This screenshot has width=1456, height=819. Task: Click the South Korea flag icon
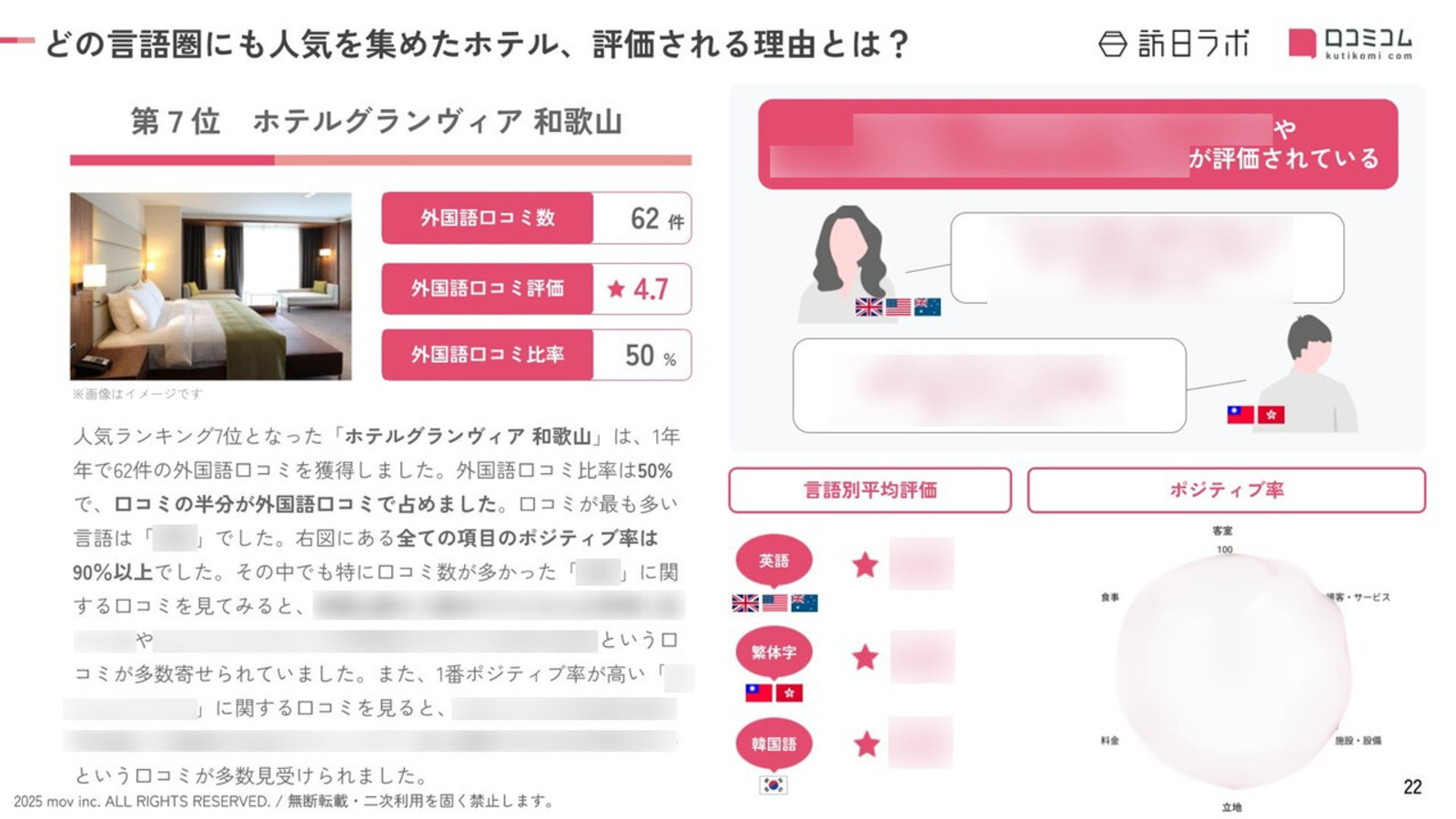(x=773, y=784)
